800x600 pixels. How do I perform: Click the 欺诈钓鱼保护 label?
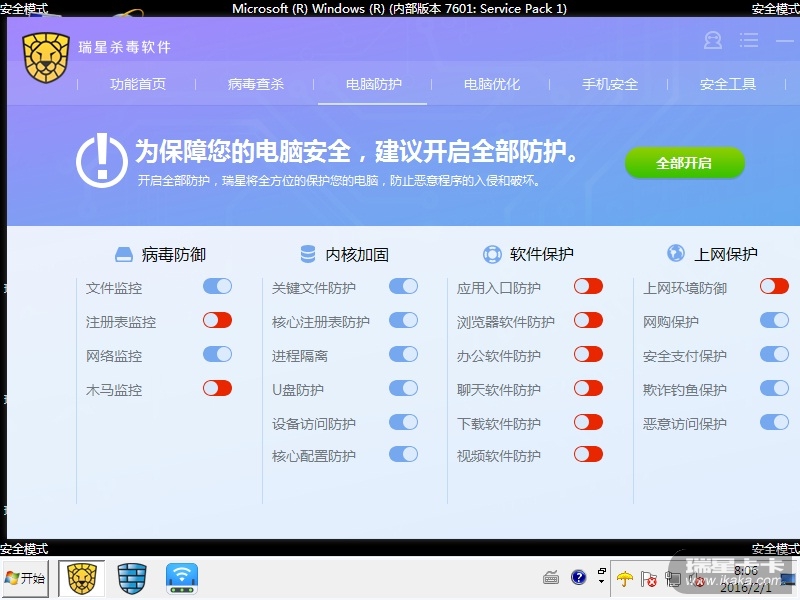[x=684, y=390]
